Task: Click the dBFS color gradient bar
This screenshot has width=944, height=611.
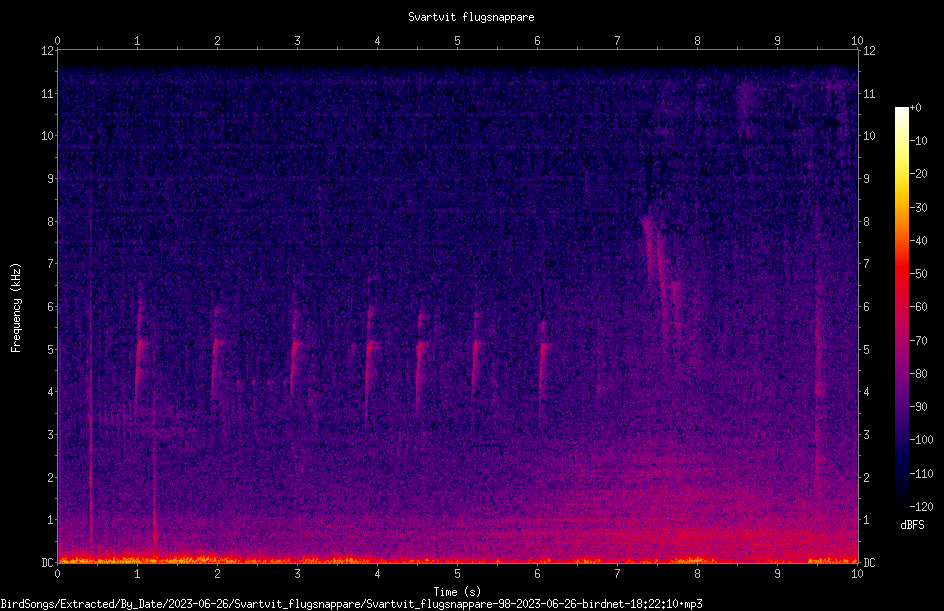Action: 902,307
